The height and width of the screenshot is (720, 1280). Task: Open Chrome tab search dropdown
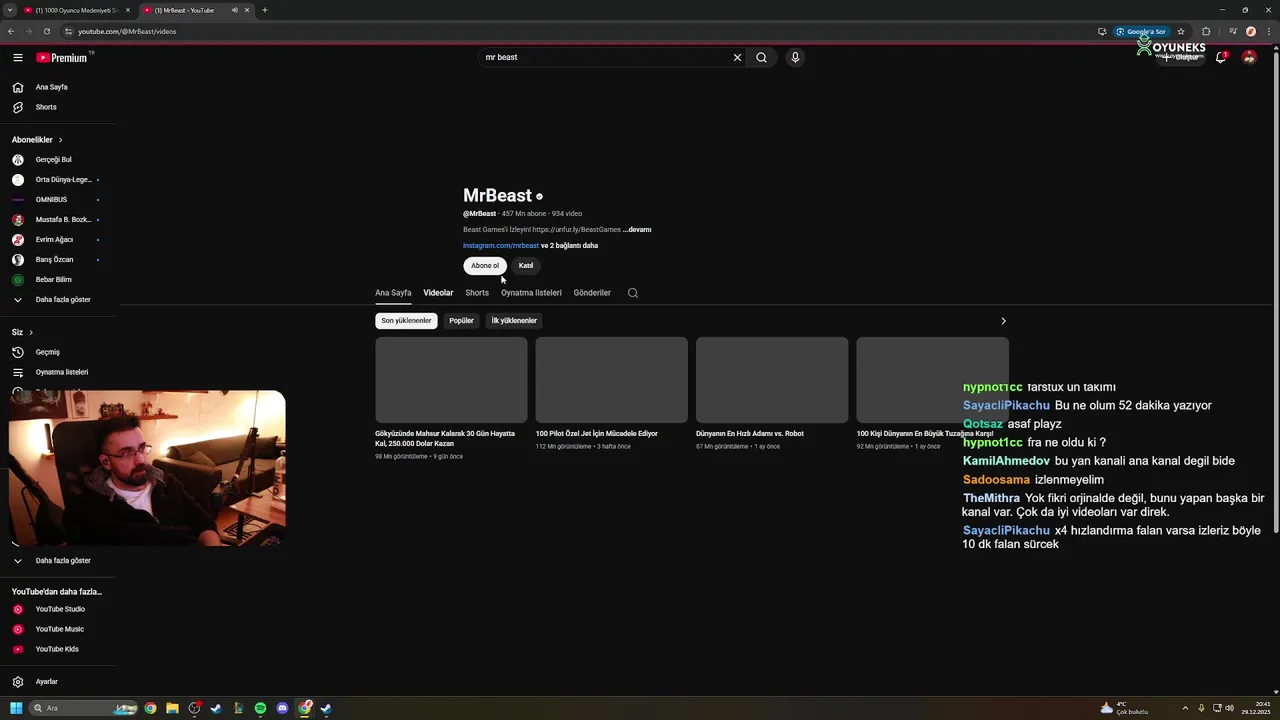[9, 10]
